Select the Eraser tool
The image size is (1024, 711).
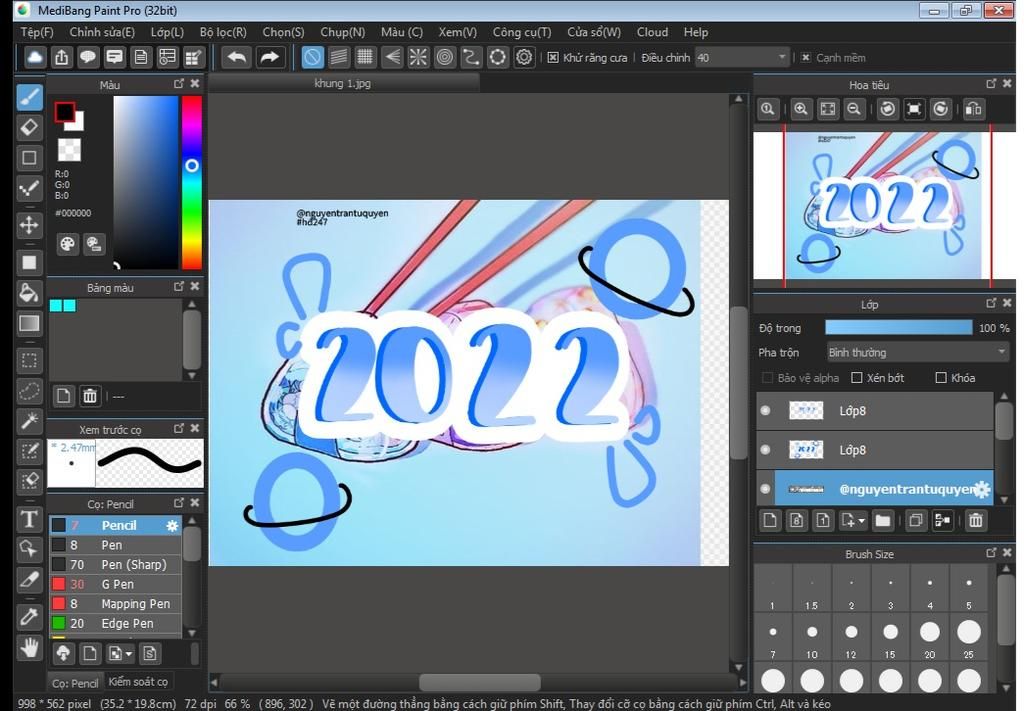pyautogui.click(x=29, y=128)
